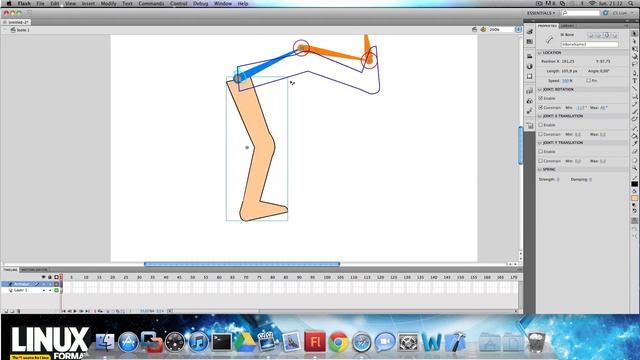
Task: Toggle lock all layers icon
Action: click(x=50, y=277)
